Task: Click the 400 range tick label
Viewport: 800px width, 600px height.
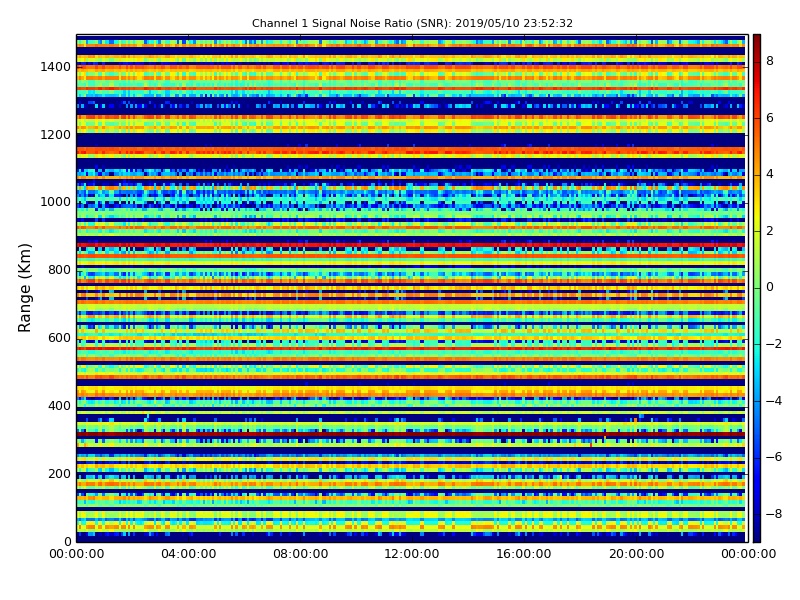Action: pos(59,406)
